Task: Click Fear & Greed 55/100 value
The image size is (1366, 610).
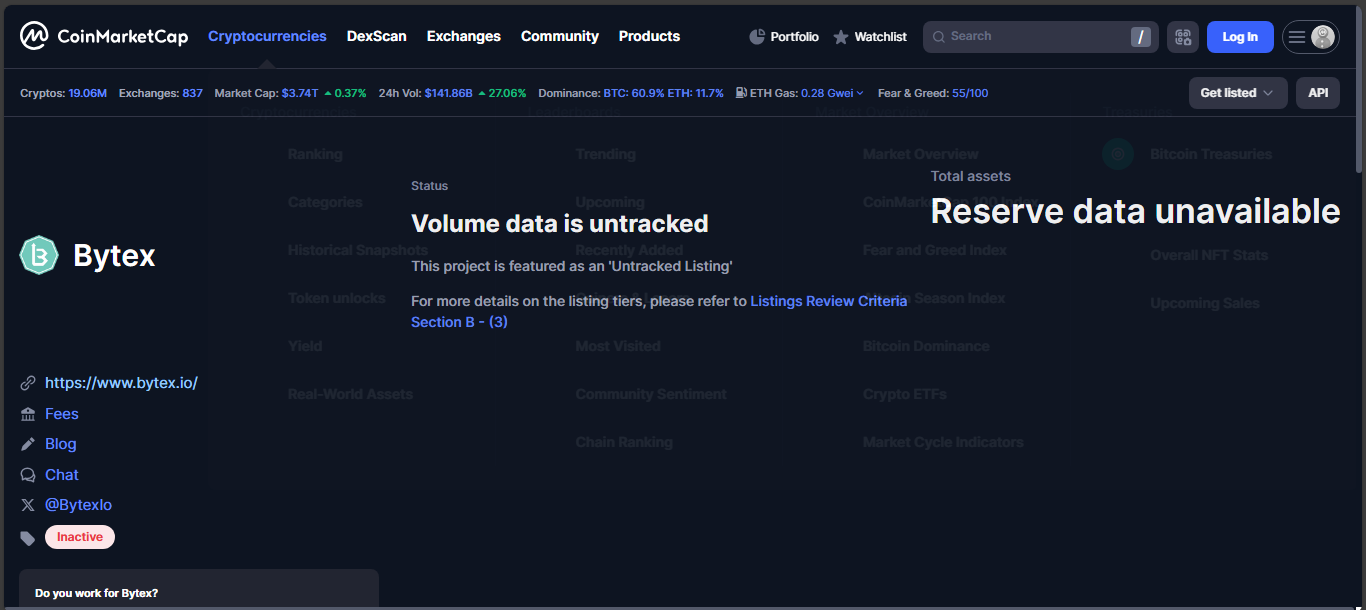Action: (970, 93)
